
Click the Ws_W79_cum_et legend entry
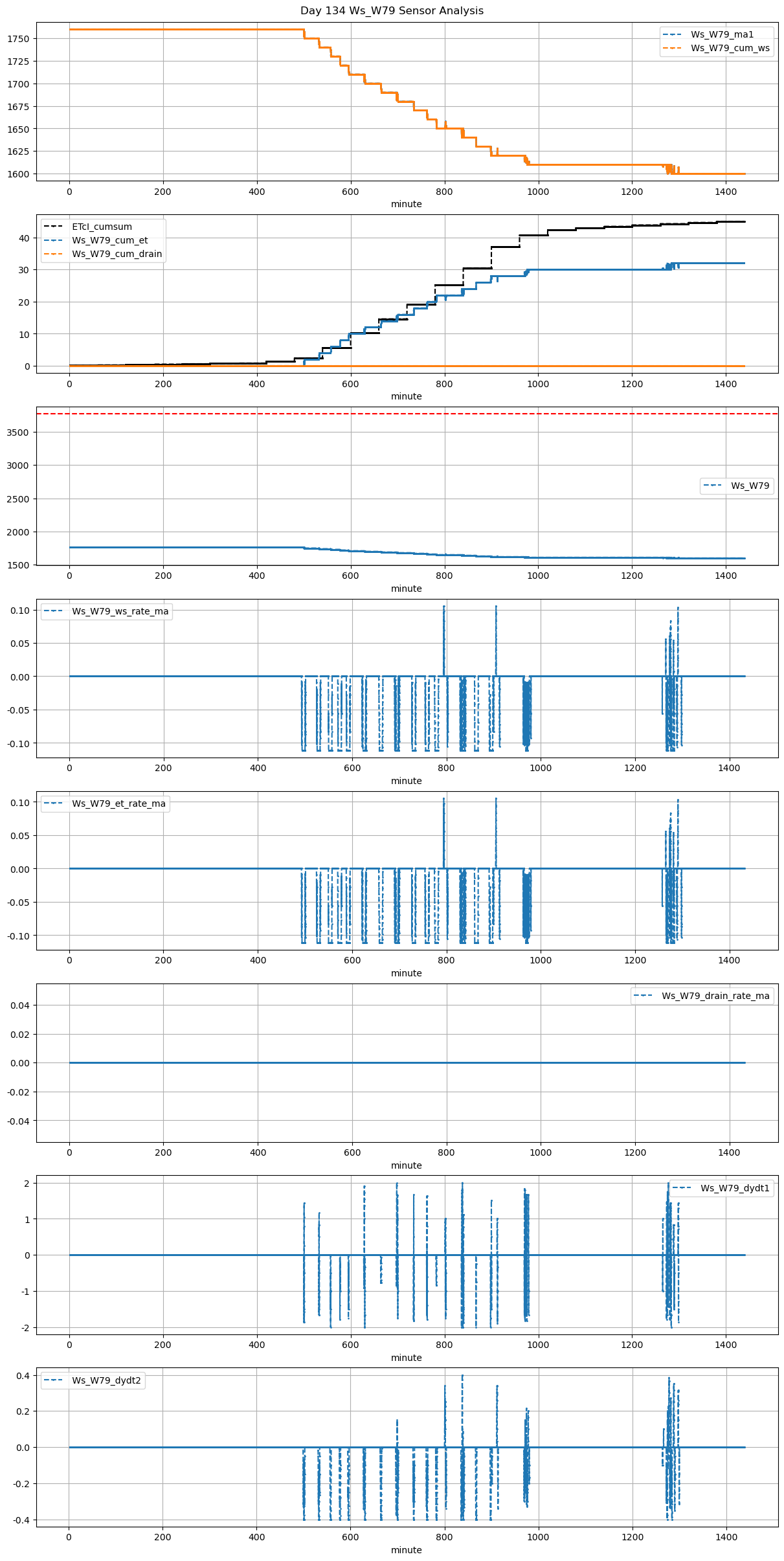point(109,241)
